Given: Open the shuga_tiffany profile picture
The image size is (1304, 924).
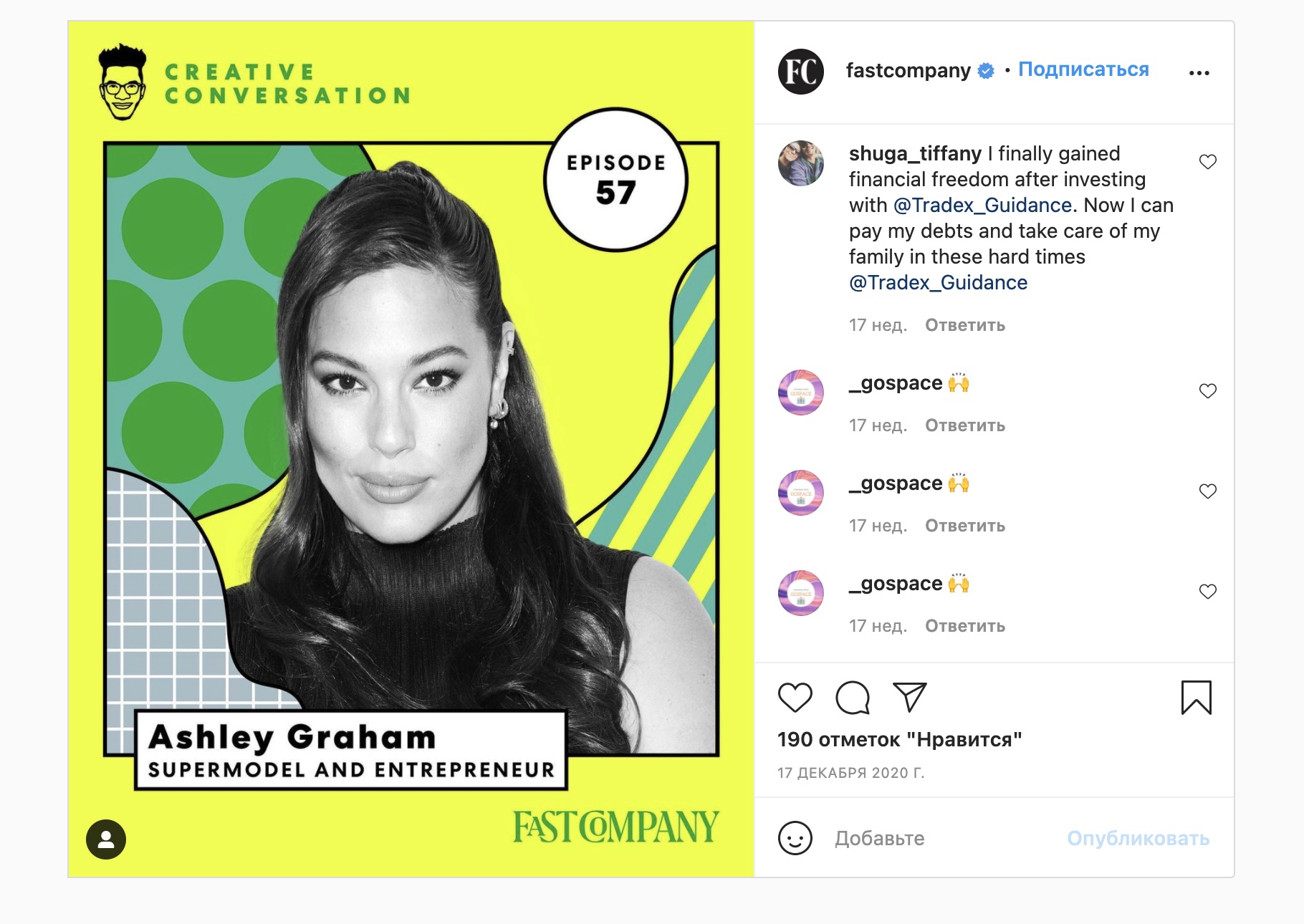Looking at the screenshot, I should 800,163.
